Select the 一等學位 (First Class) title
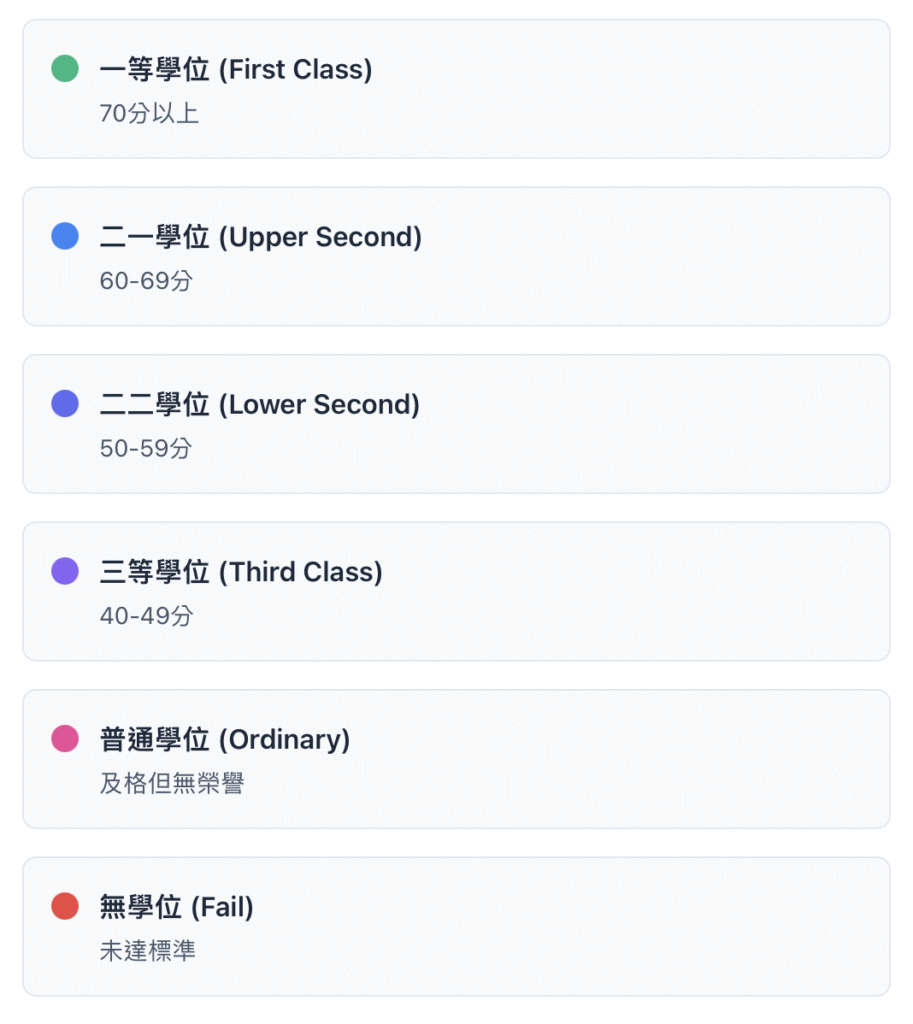 pyautogui.click(x=236, y=70)
